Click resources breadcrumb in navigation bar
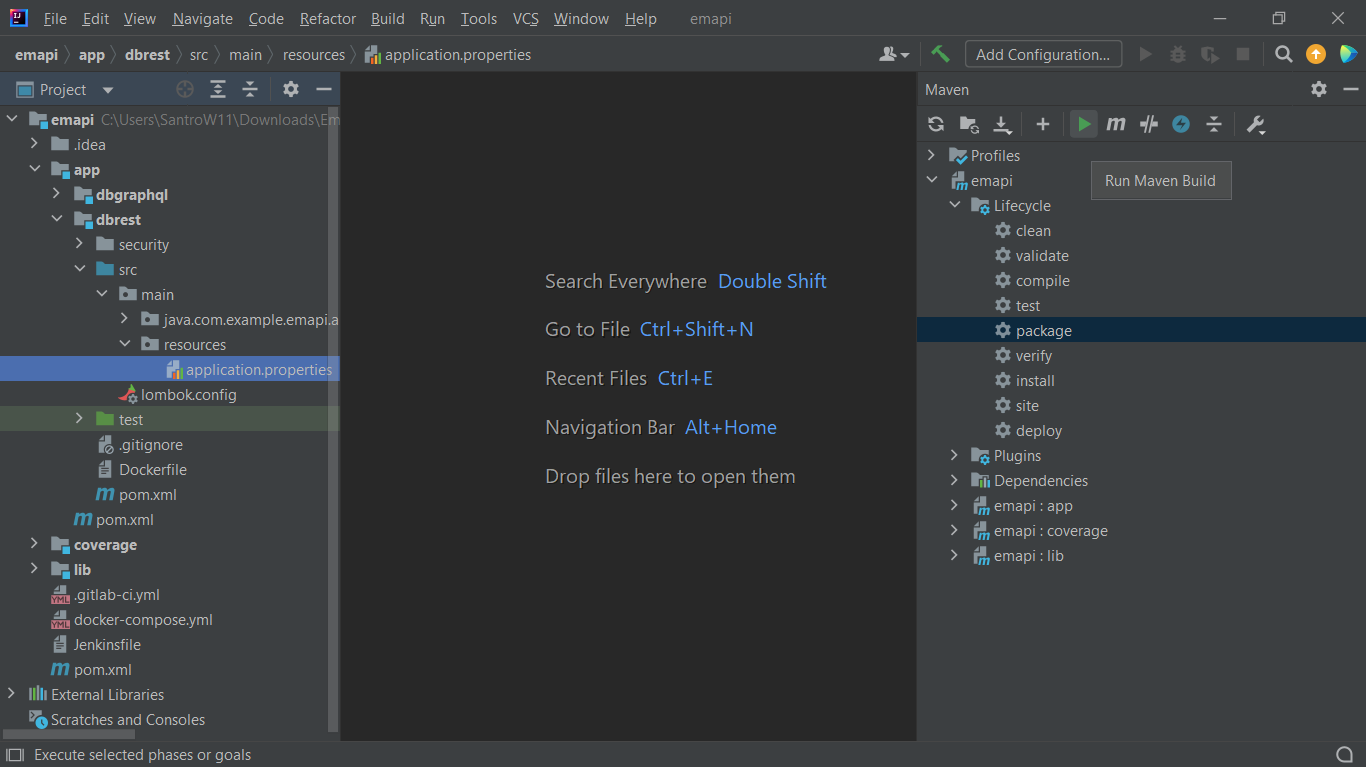 [313, 55]
